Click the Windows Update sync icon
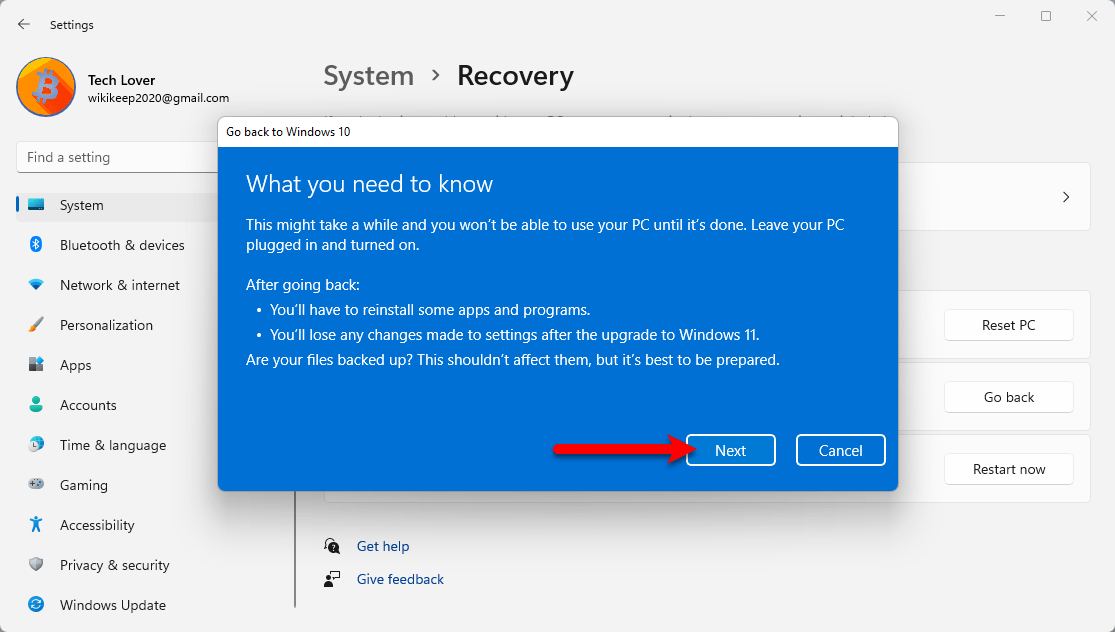 pyautogui.click(x=36, y=604)
